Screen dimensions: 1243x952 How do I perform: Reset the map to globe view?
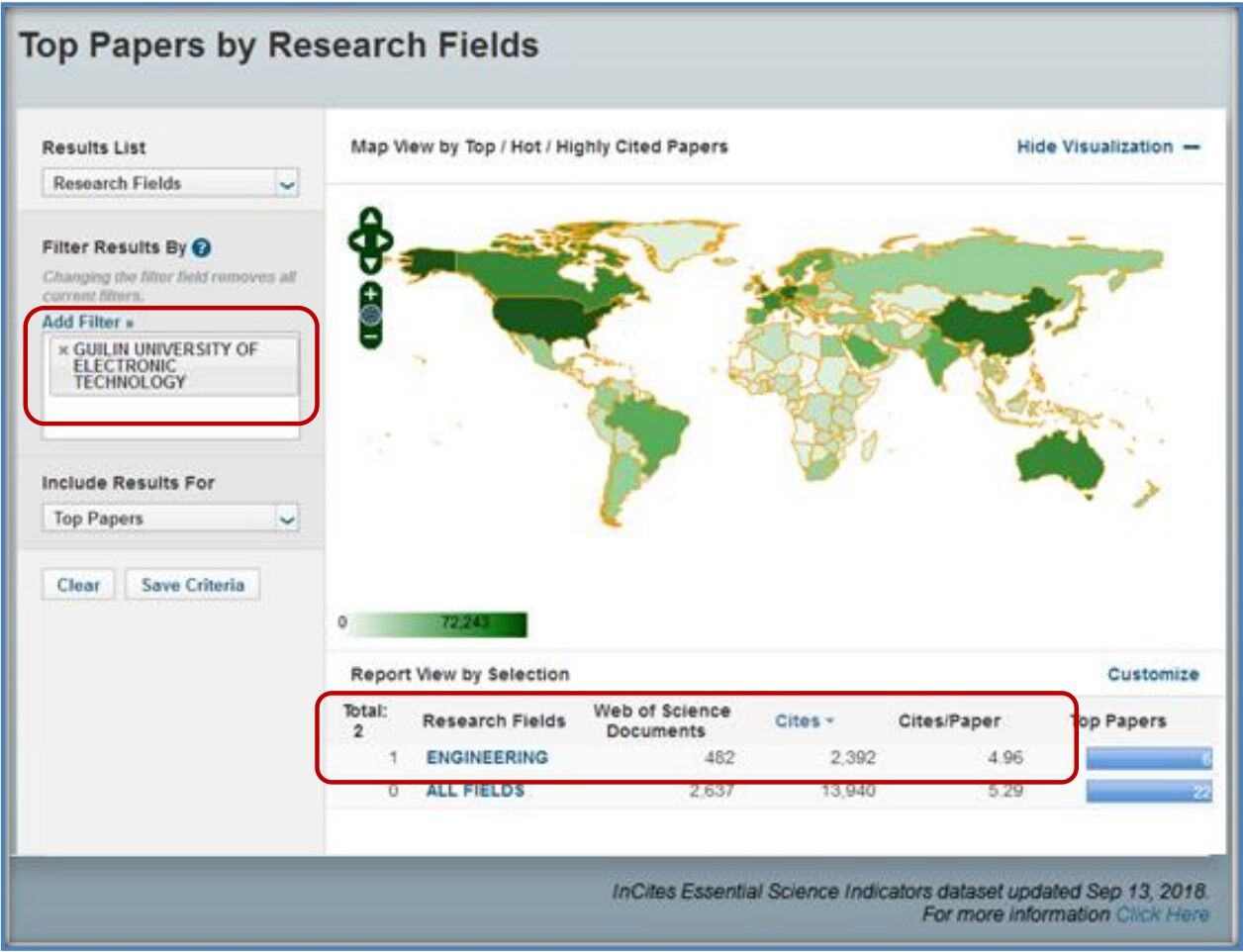pos(370,316)
